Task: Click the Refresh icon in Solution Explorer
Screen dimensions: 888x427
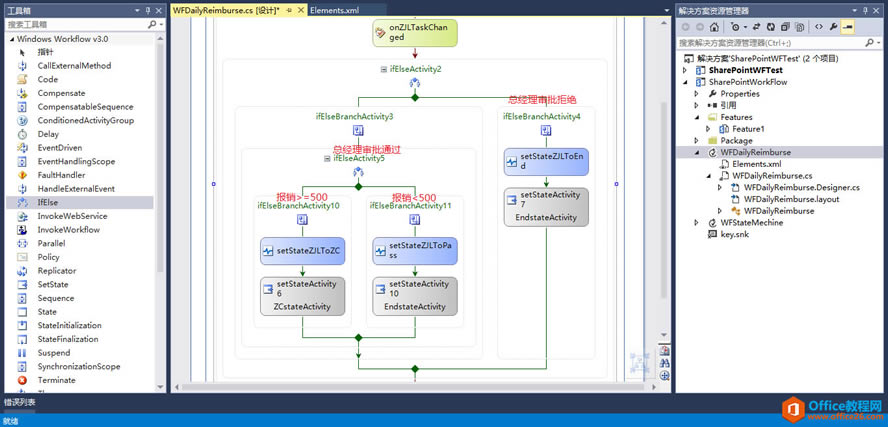Action: click(x=772, y=28)
